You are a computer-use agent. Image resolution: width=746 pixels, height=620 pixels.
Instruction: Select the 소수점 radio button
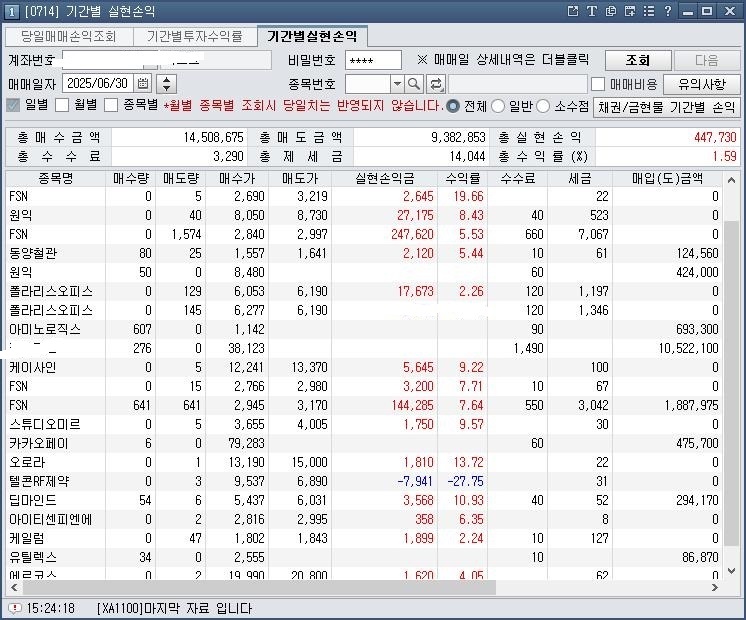pos(543,106)
